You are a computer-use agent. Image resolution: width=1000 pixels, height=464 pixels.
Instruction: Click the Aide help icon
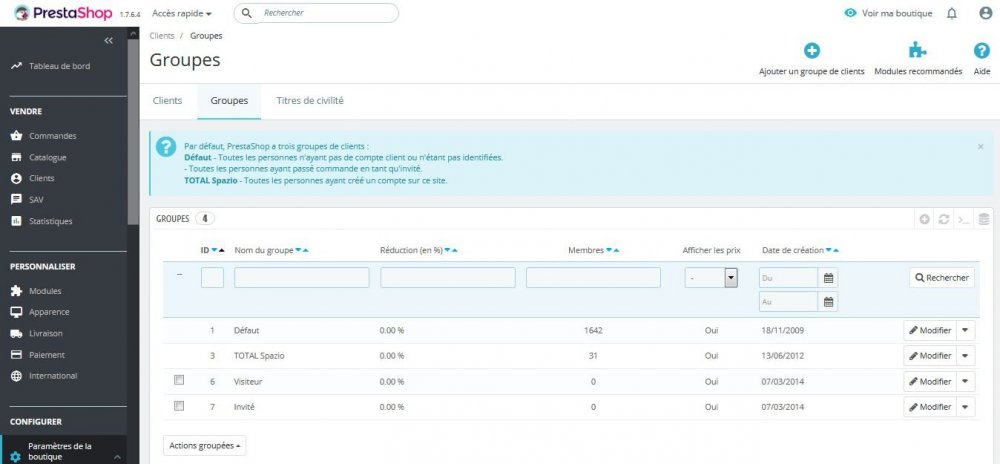982,51
